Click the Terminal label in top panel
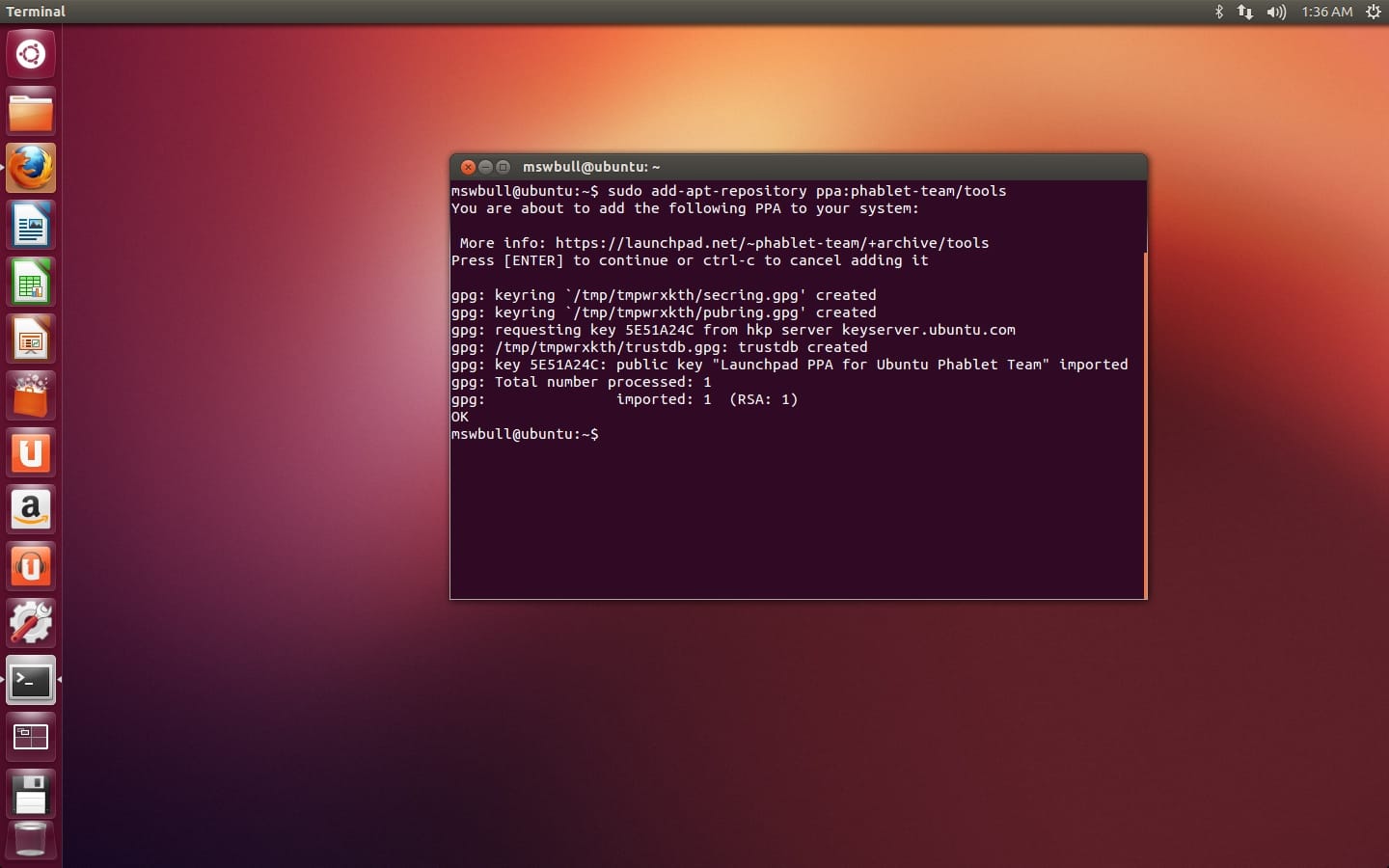Screen dimensions: 1389x868 click(x=36, y=12)
